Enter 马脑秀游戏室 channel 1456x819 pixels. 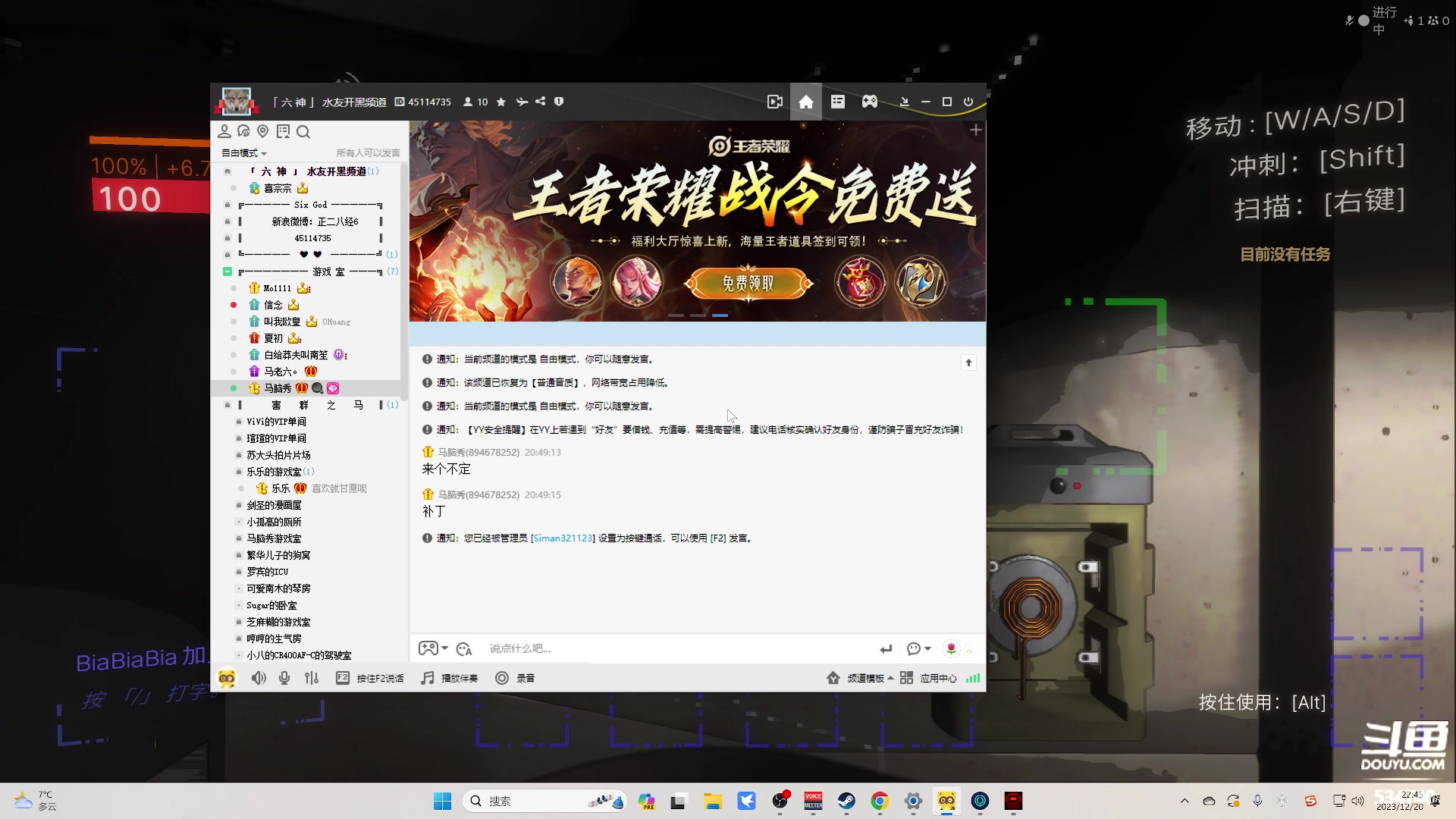coord(274,538)
